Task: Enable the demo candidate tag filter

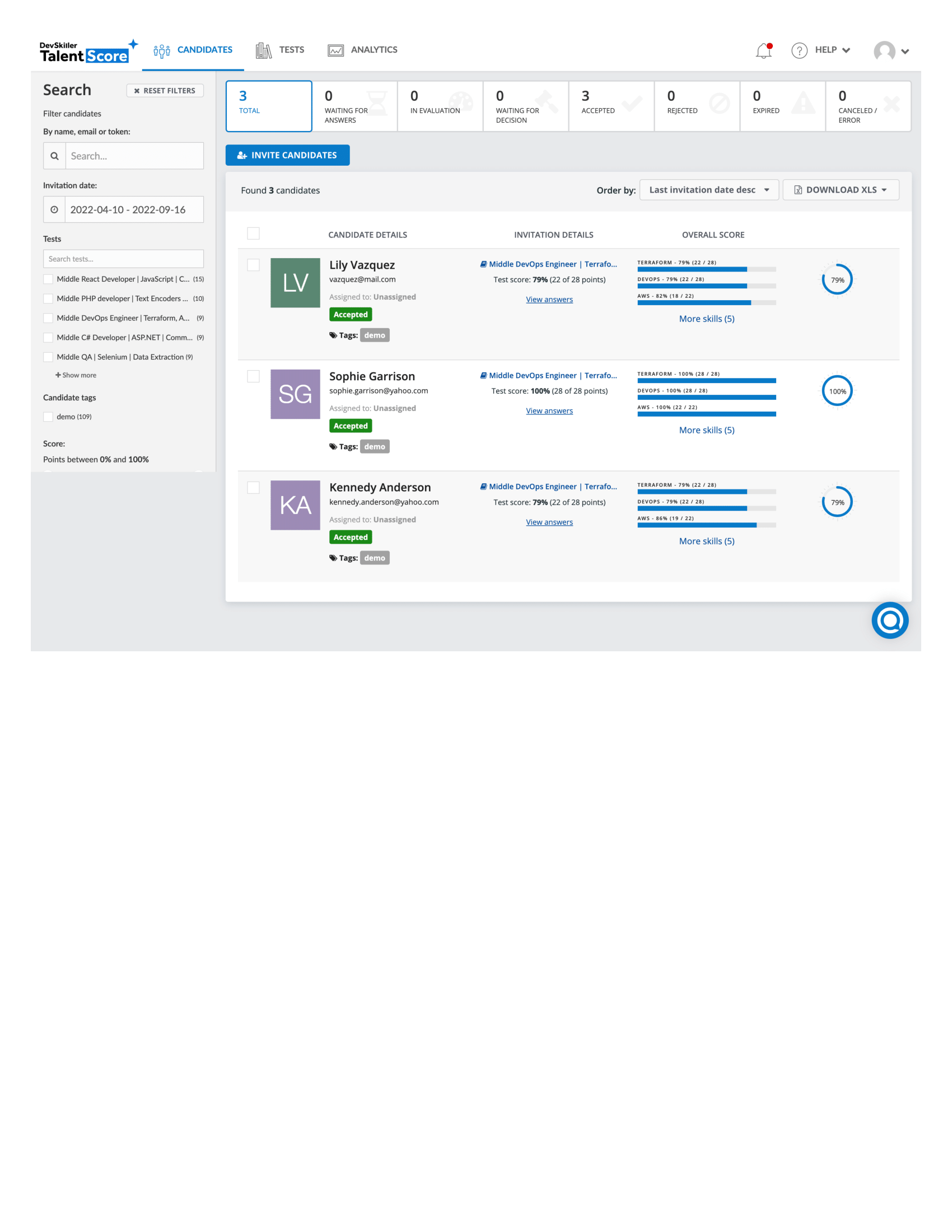Action: click(48, 416)
